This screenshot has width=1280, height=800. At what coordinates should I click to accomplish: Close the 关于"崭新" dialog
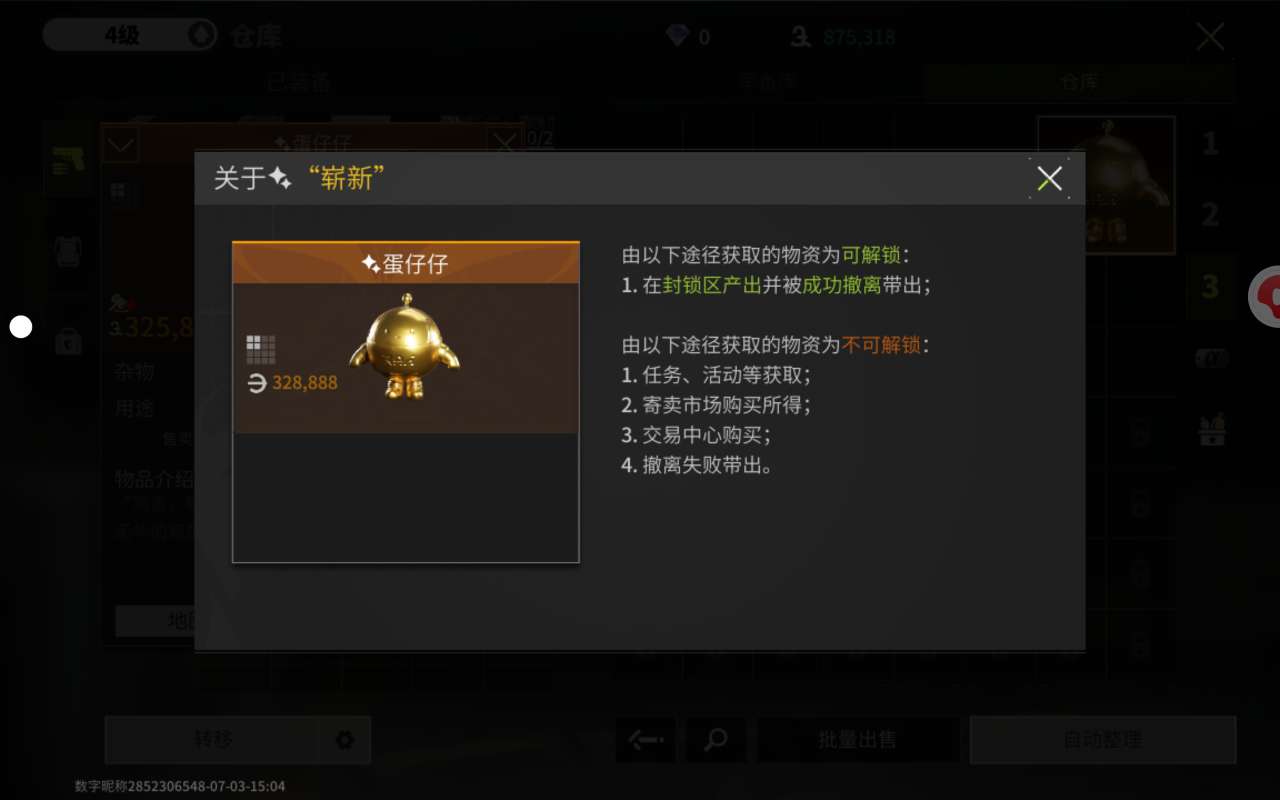[x=1049, y=179]
